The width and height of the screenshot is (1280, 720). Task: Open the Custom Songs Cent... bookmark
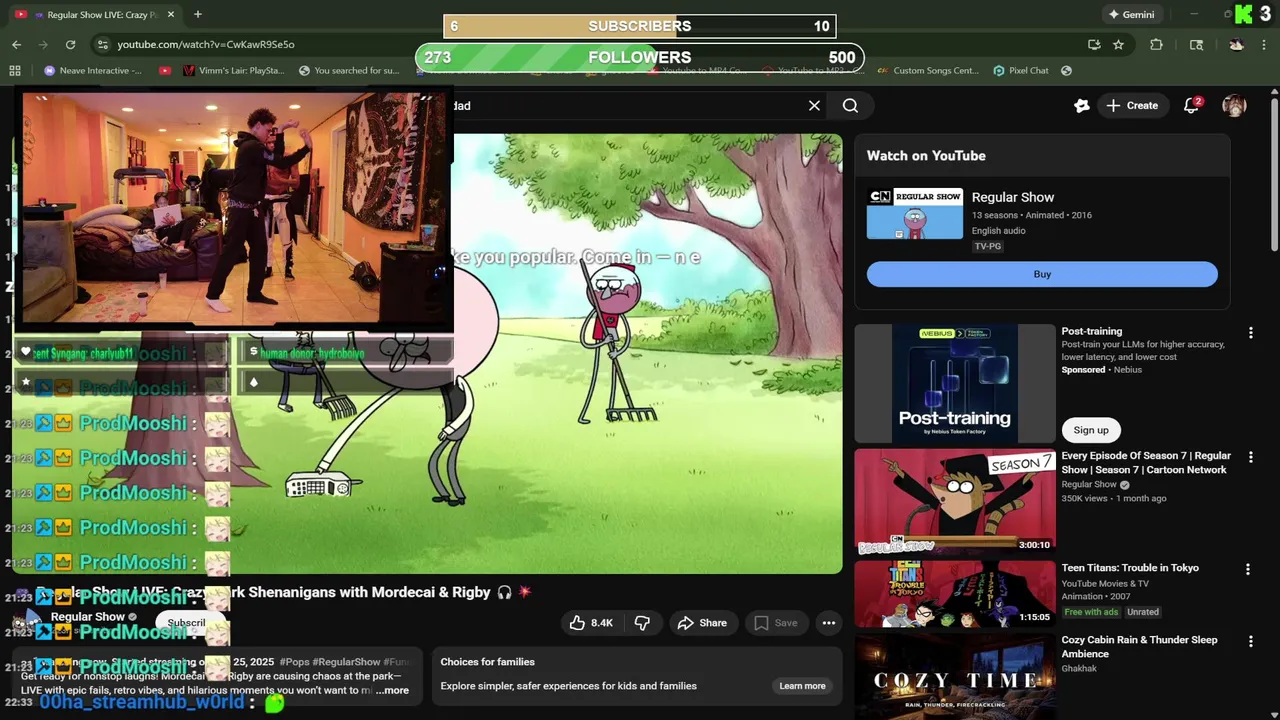[928, 70]
